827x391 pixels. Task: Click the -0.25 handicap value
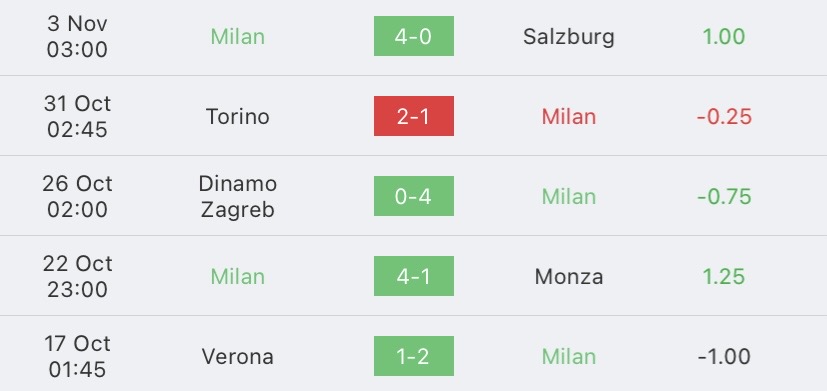[x=724, y=117]
